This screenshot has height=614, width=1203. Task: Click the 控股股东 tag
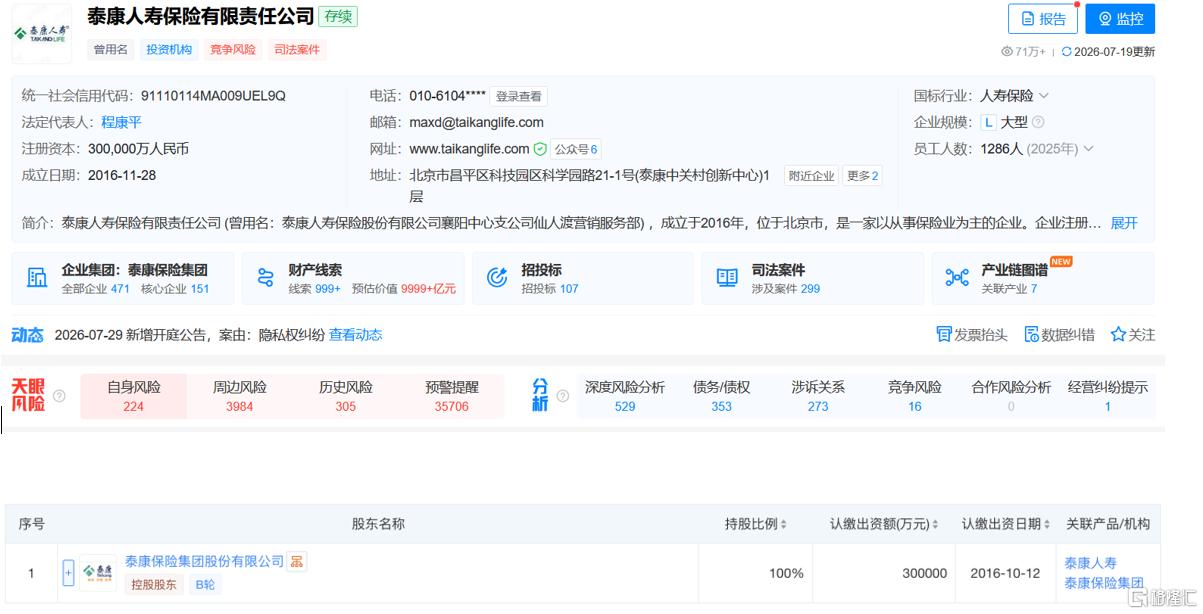coord(154,585)
